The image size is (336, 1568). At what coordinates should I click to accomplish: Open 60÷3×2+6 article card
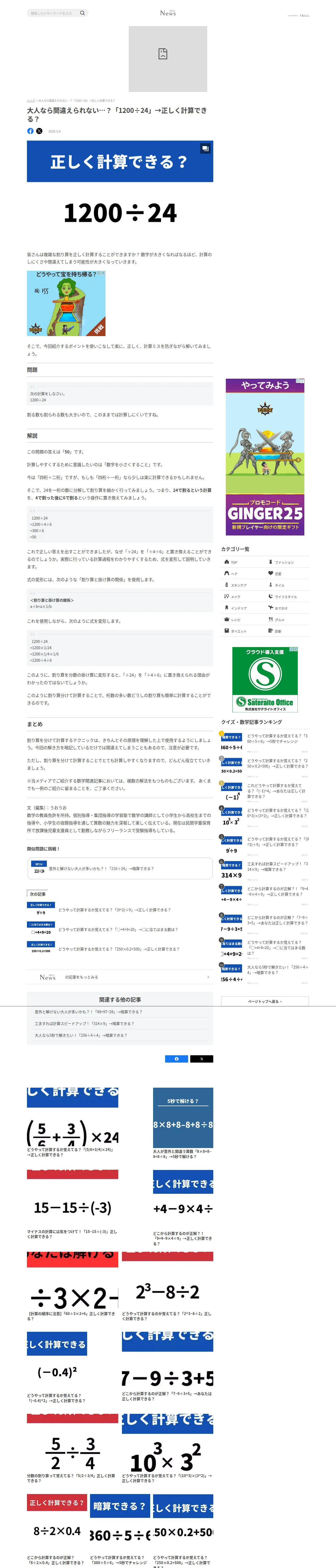(x=72, y=1286)
